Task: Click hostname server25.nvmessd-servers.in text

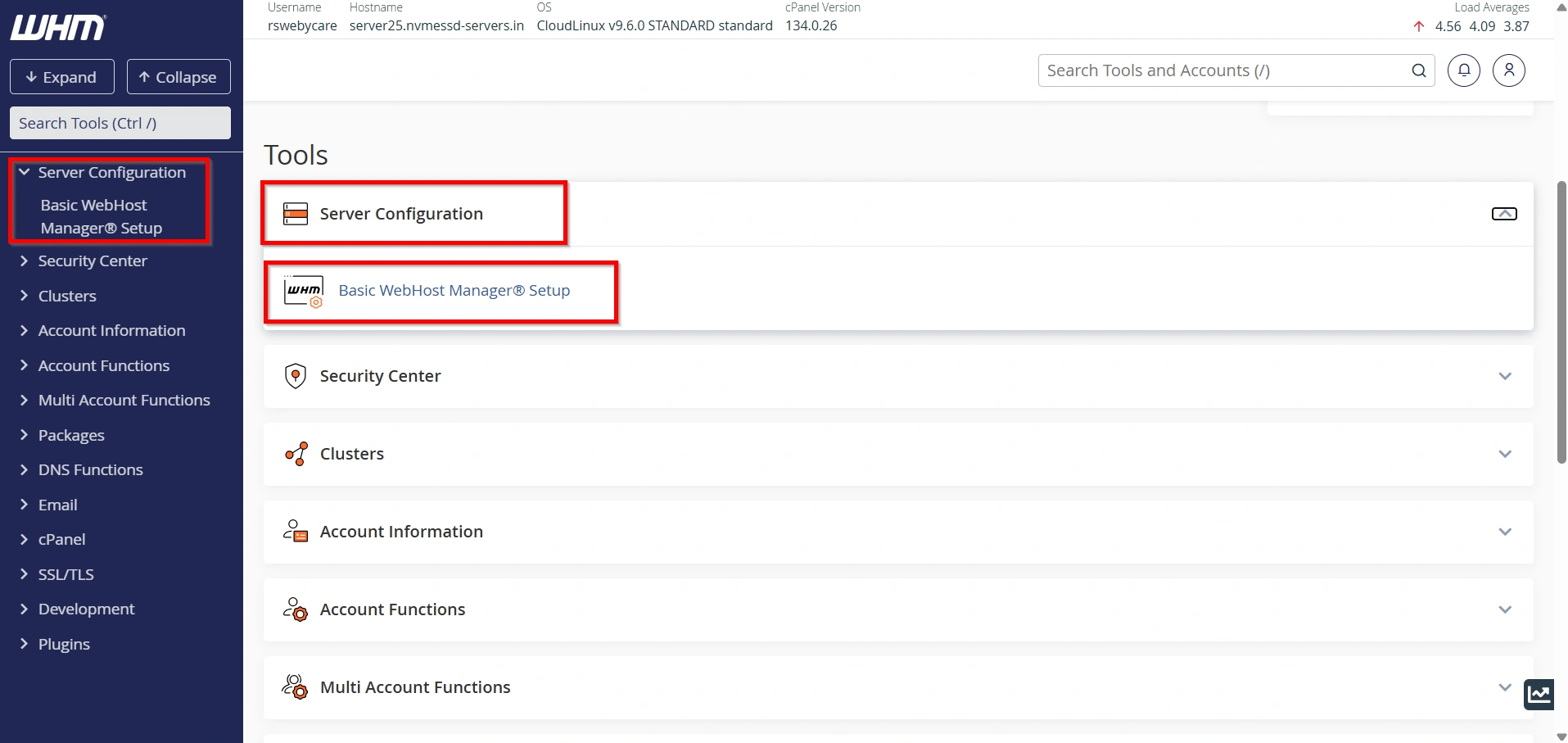Action: pos(436,25)
